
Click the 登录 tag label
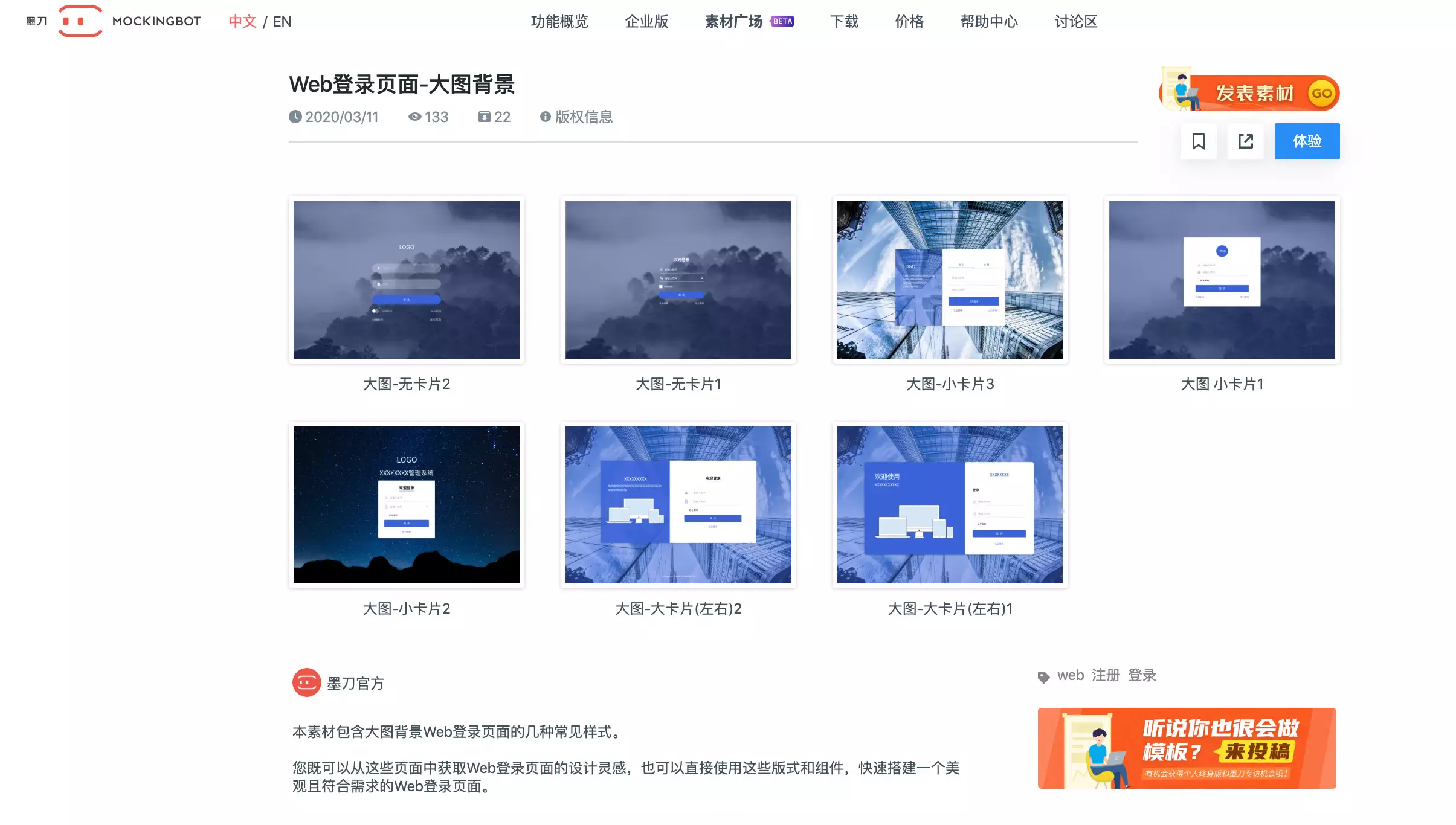1141,675
